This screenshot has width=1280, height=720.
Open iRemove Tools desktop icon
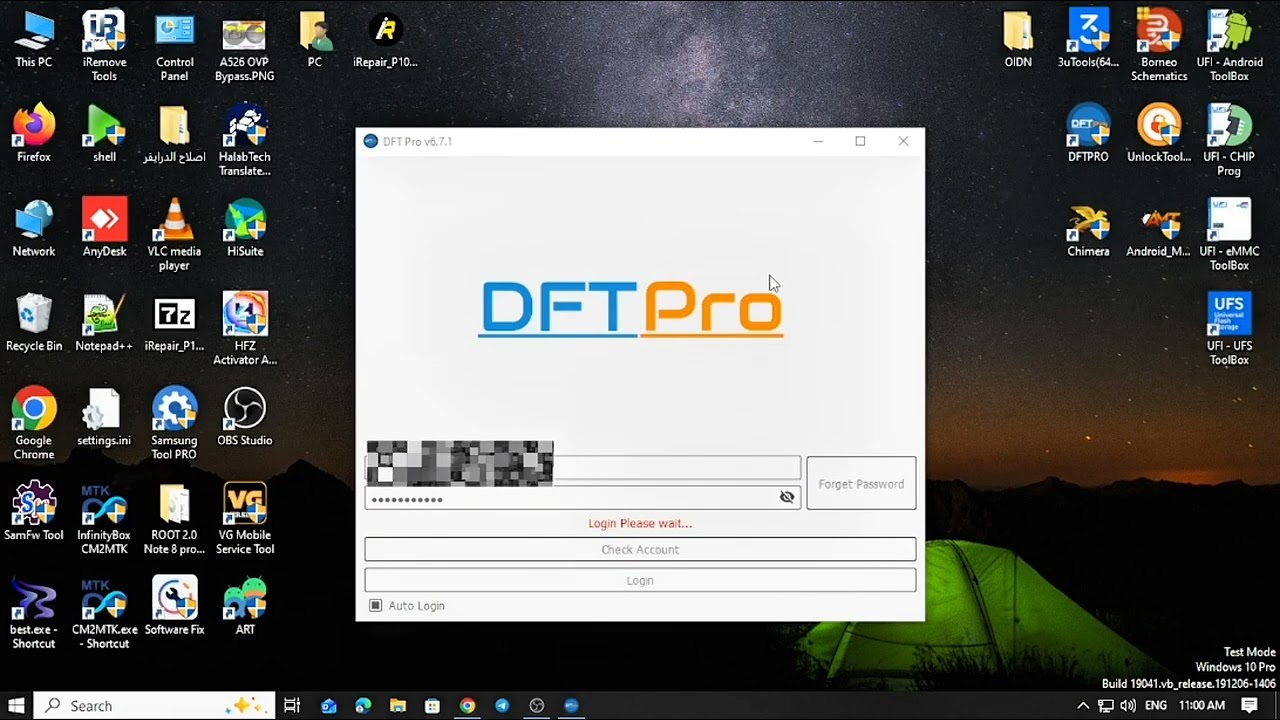click(104, 47)
